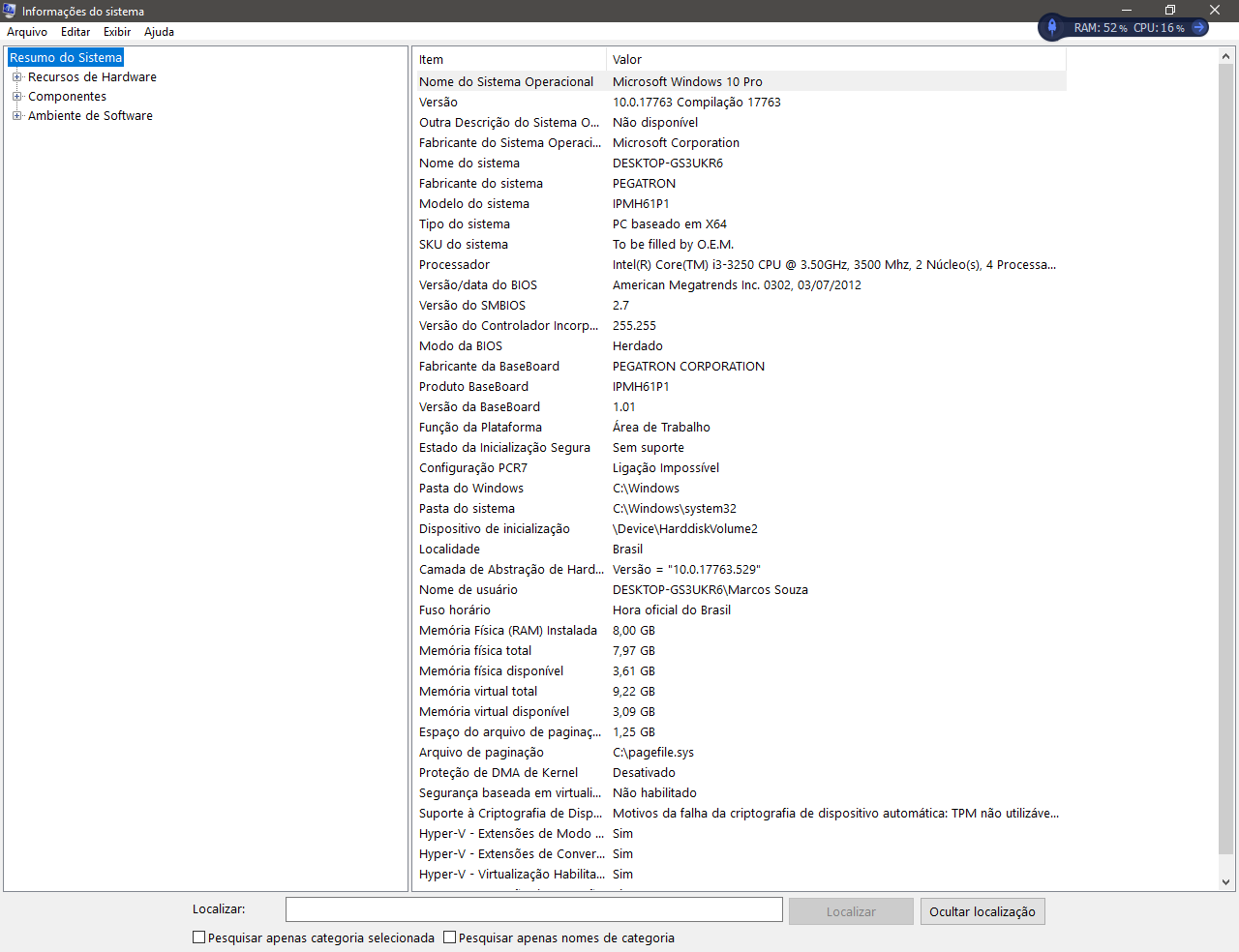Viewport: 1239px width, 952px height.
Task: Click the vertical scrollbar thumb of details list
Action: 1226,460
